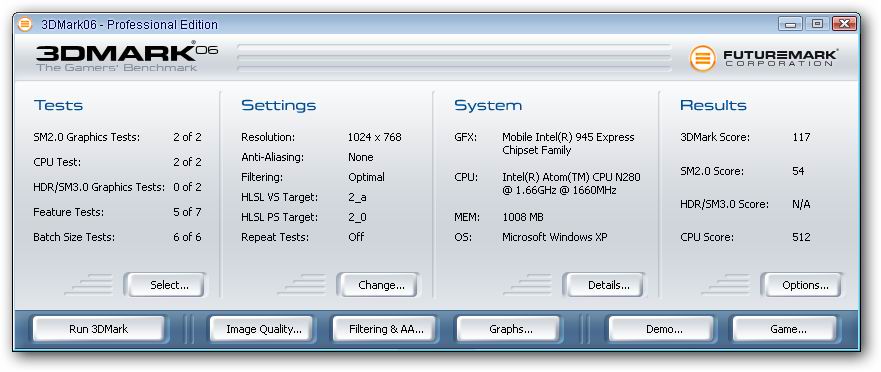This screenshot has height=372, width=881.
Task: Click the Anti-Aliasing value None
Action: coord(361,157)
